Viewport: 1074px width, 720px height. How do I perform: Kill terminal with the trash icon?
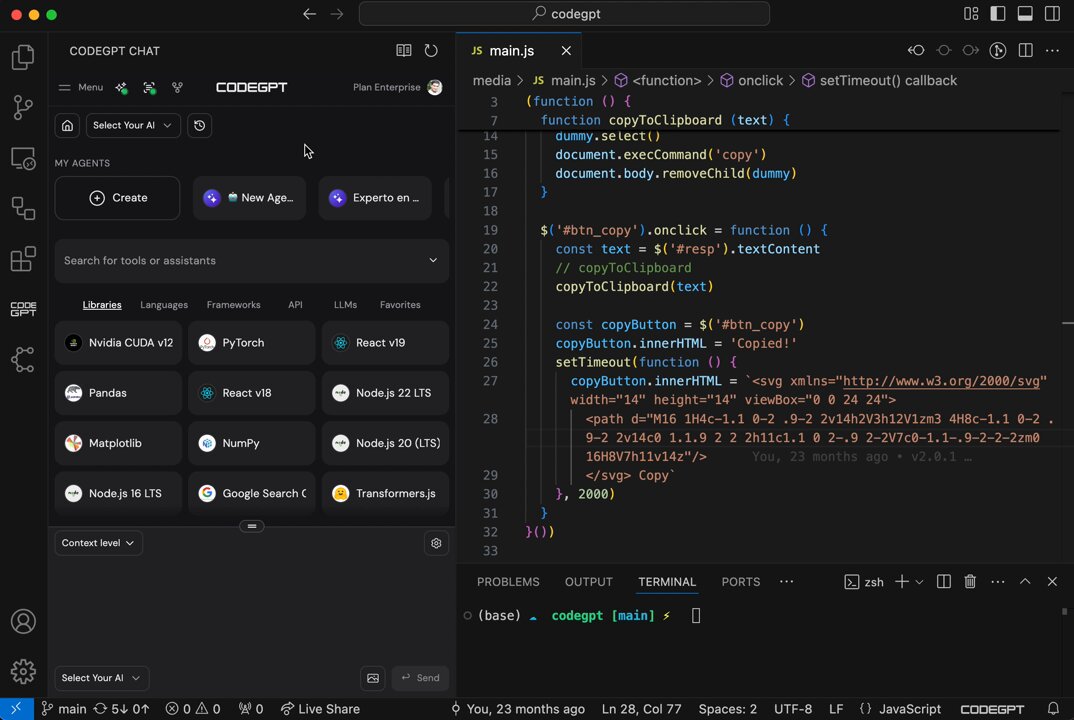point(970,582)
